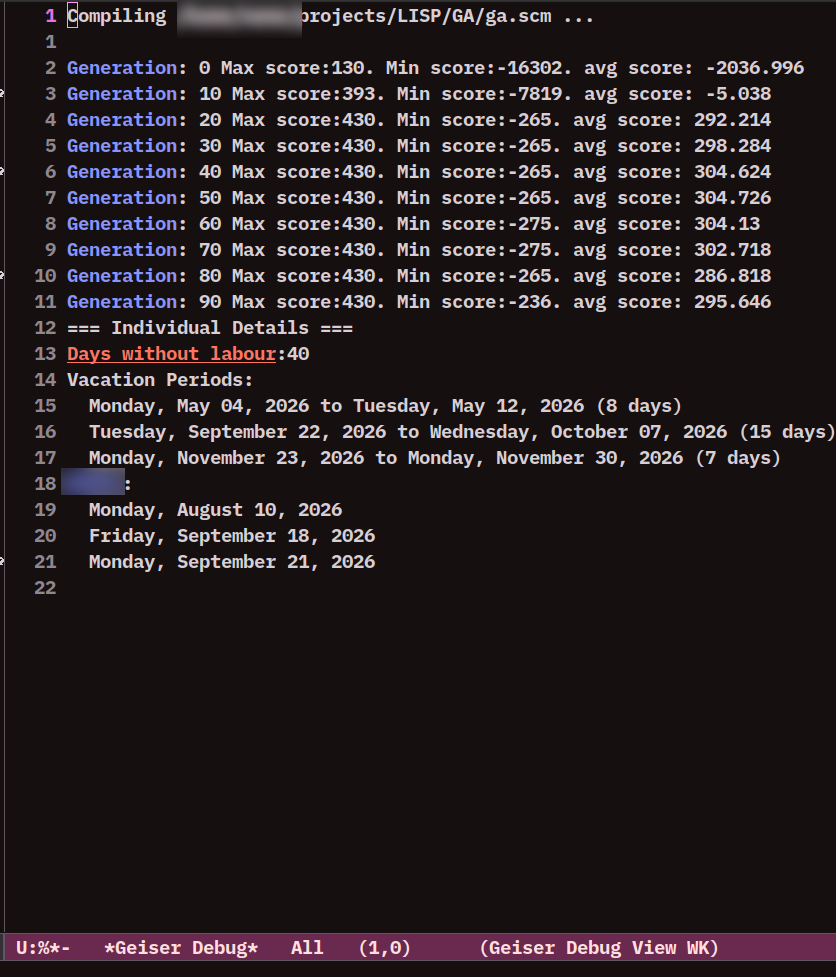Click Monday, August 10, 2026 line
This screenshot has height=977, width=836.
pos(216,510)
